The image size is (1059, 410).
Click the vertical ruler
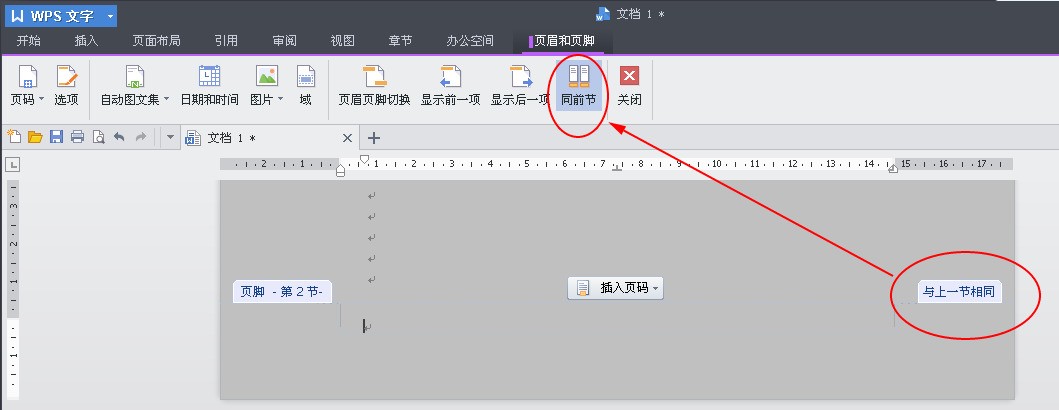13,290
